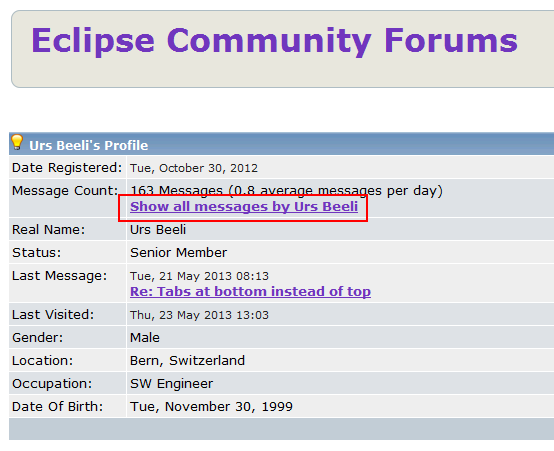Click Tue, October 30, 2012 registration date
This screenshot has height=451, width=554.
194,168
